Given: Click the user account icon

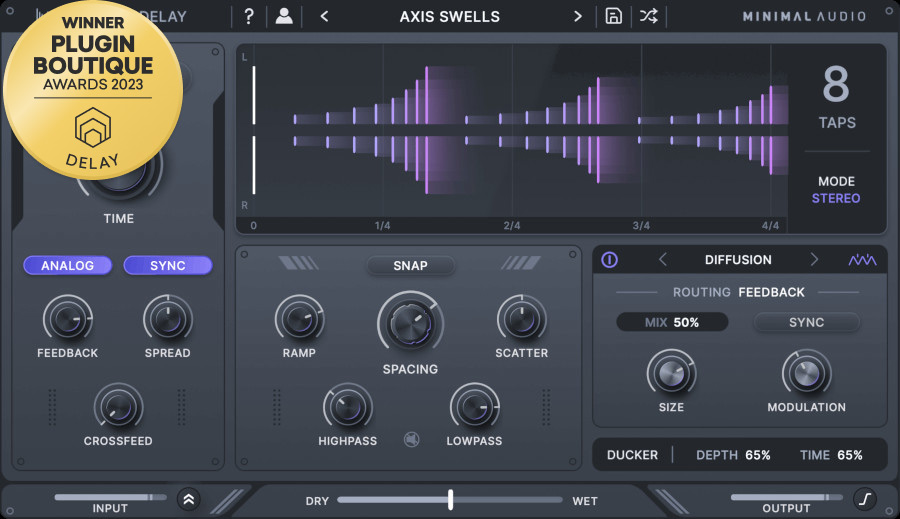Looking at the screenshot, I should [x=284, y=16].
